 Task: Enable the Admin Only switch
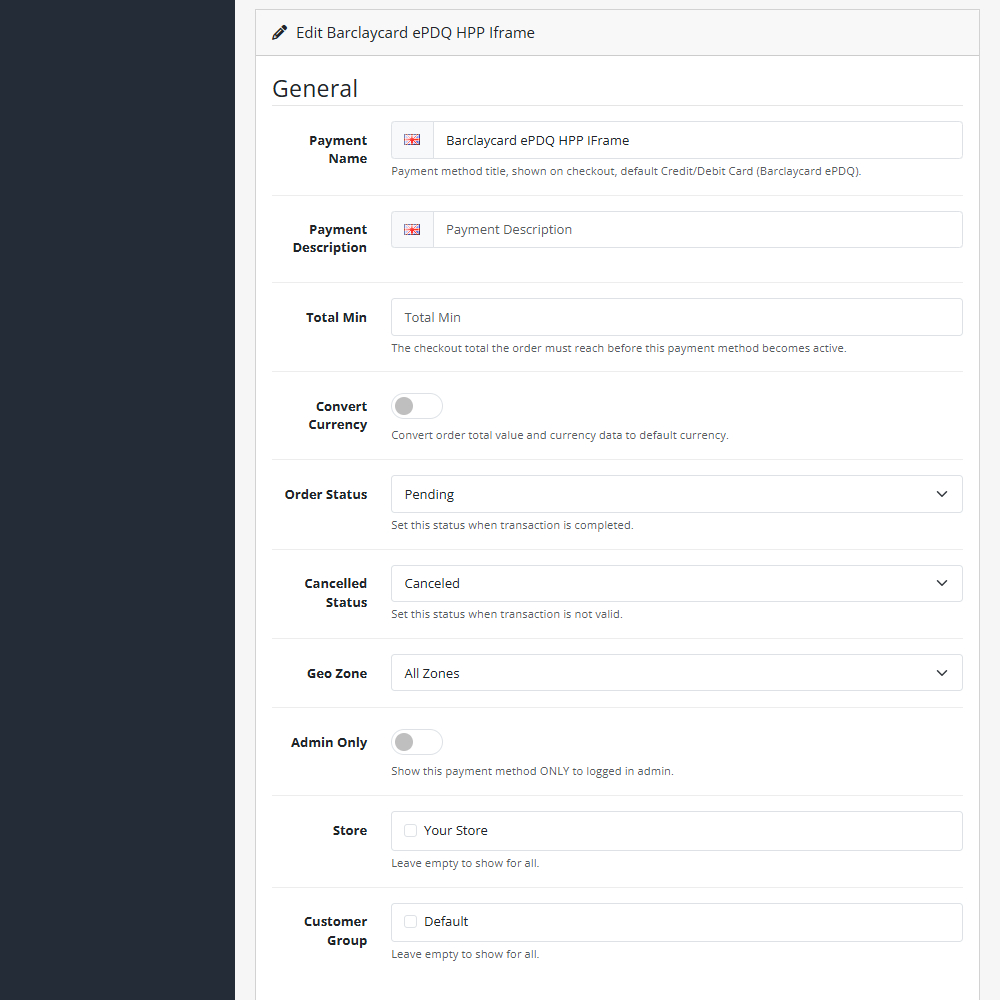point(417,742)
